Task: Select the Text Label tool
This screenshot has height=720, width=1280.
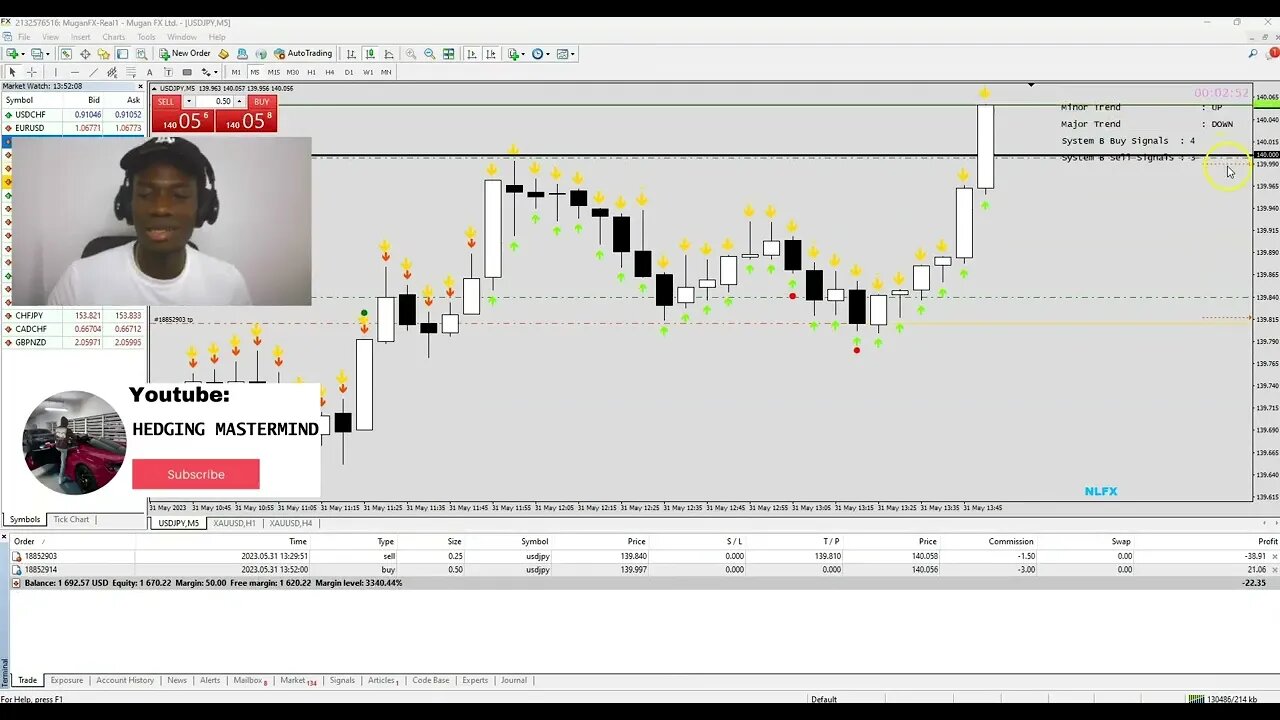Action: [x=168, y=72]
